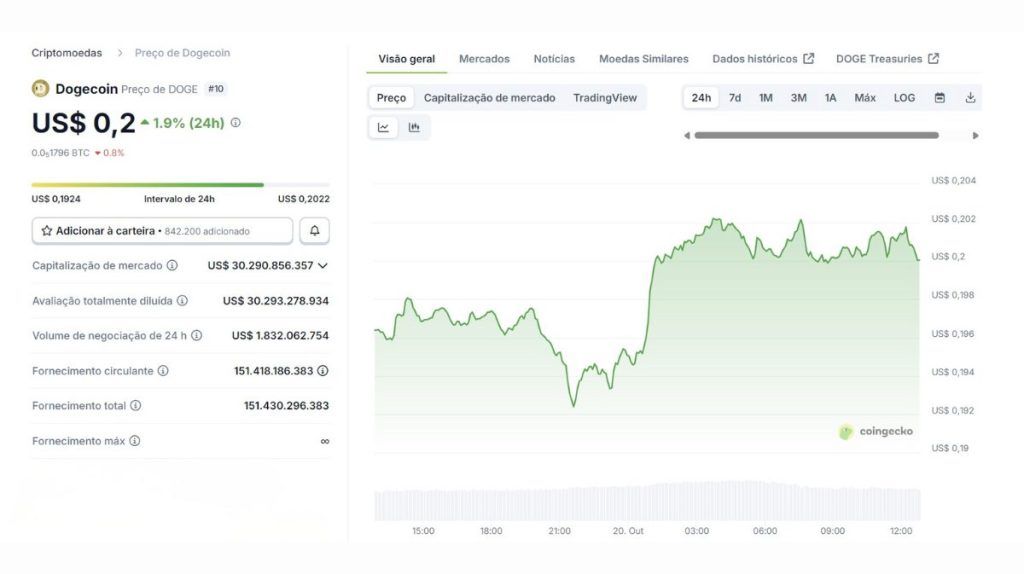Select the 1M time range
Screen dimensions: 1024x574
pyautogui.click(x=765, y=98)
